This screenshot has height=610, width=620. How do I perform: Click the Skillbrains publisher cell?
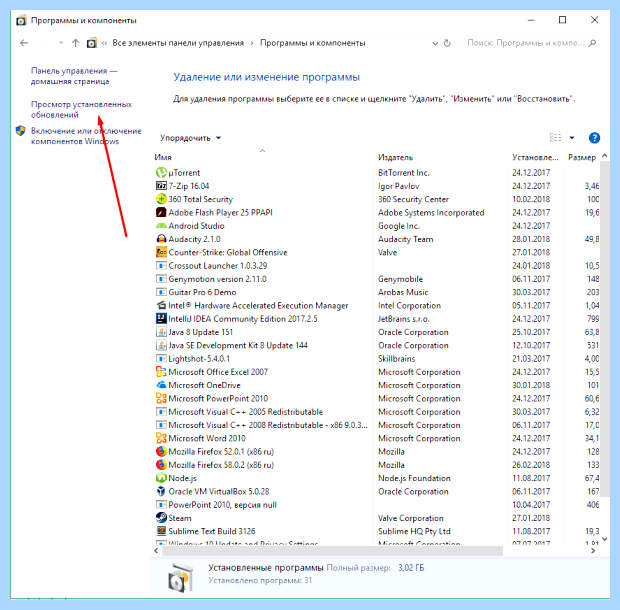(x=397, y=359)
